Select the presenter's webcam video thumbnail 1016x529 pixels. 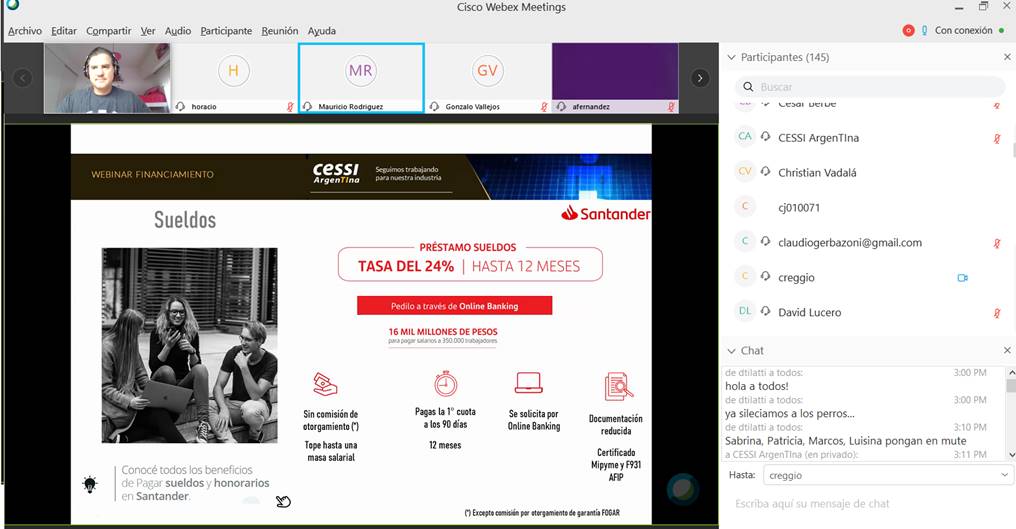tap(107, 78)
